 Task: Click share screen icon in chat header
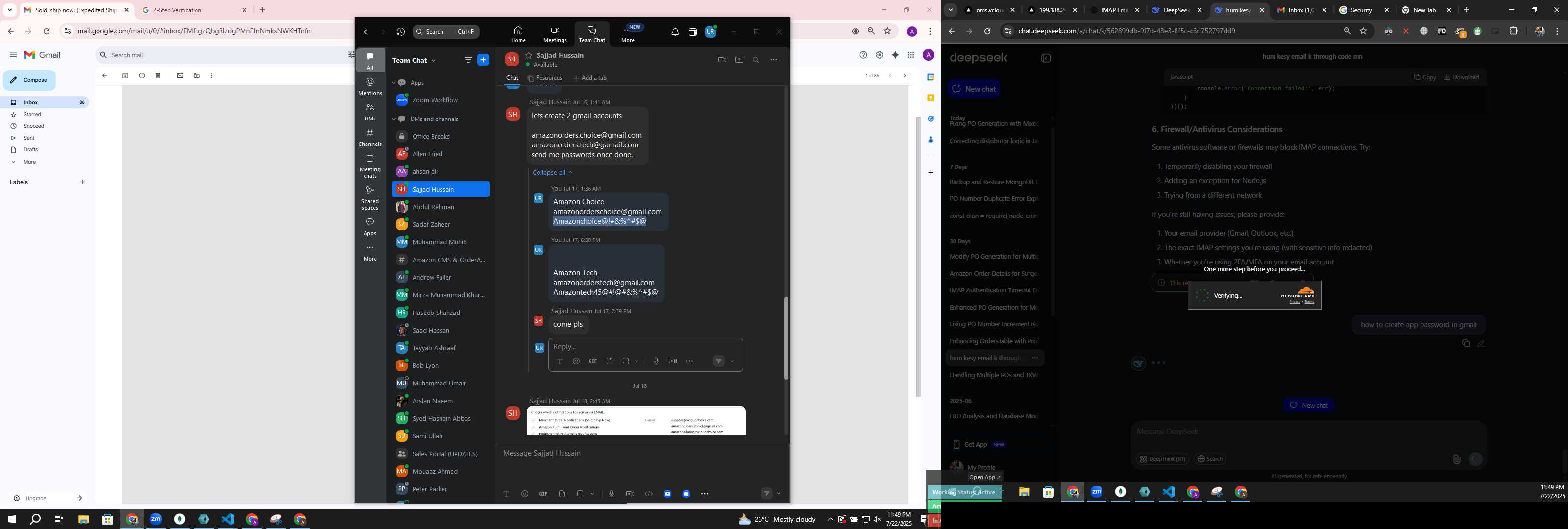[739, 60]
